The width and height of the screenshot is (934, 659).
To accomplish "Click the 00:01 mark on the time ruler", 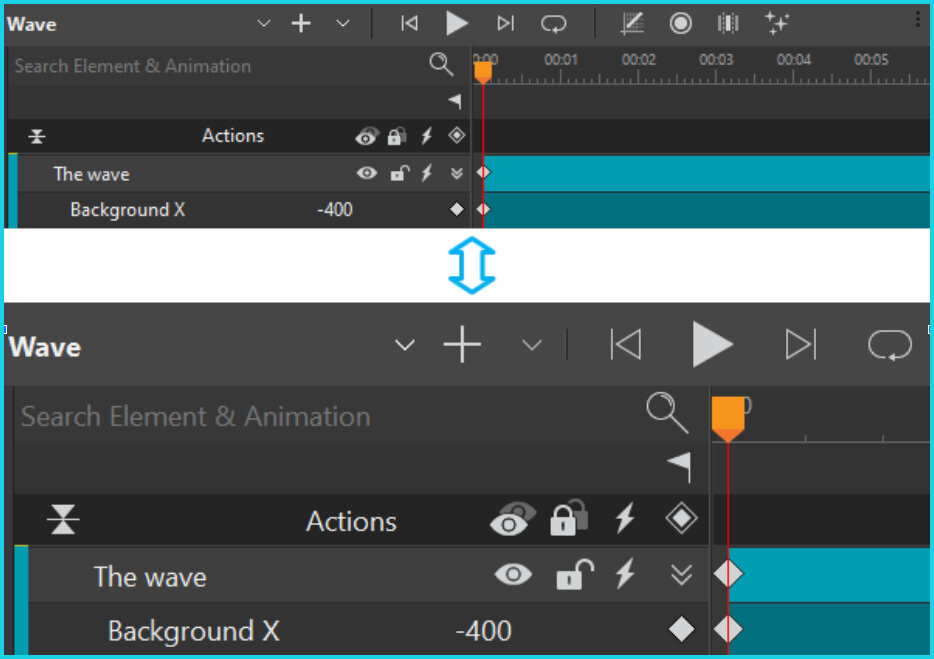I will 561,60.
